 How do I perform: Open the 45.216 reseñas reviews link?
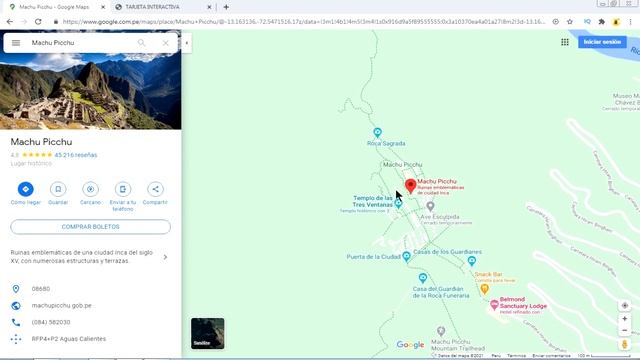coord(76,155)
